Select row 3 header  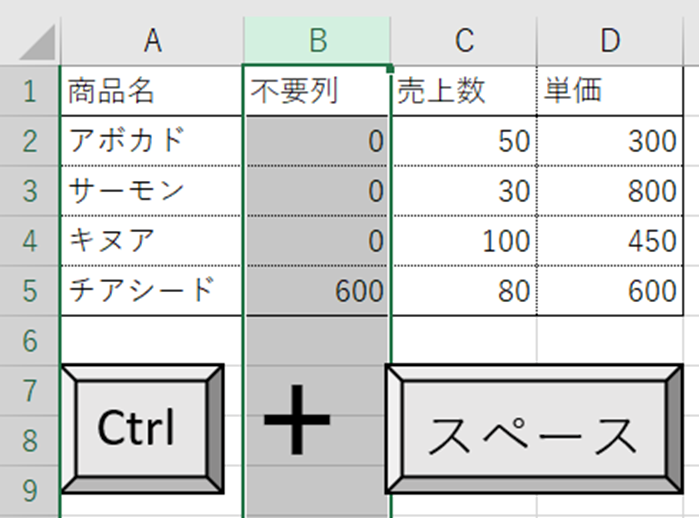[29, 190]
